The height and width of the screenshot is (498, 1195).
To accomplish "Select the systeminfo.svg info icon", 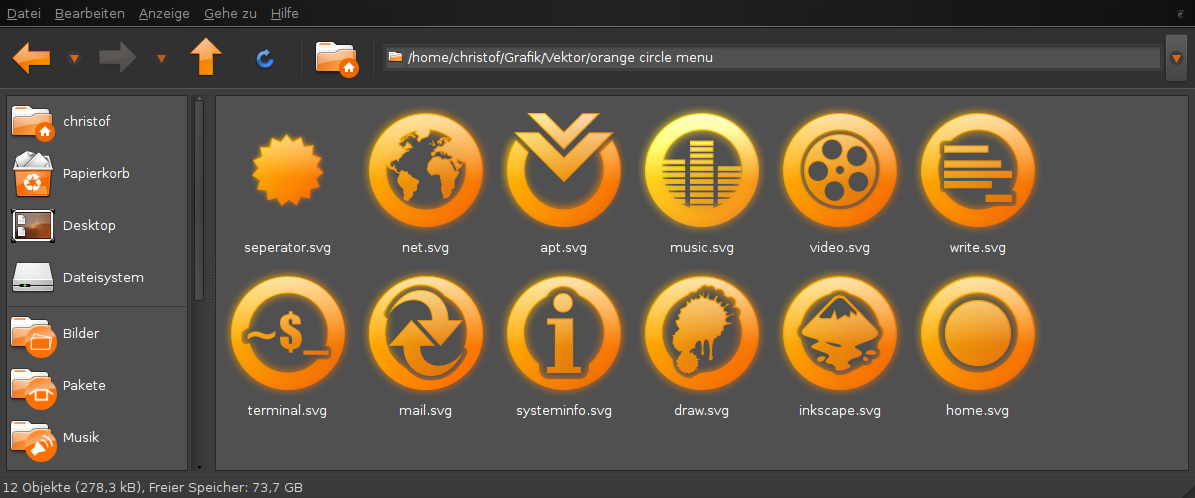I will tap(563, 333).
